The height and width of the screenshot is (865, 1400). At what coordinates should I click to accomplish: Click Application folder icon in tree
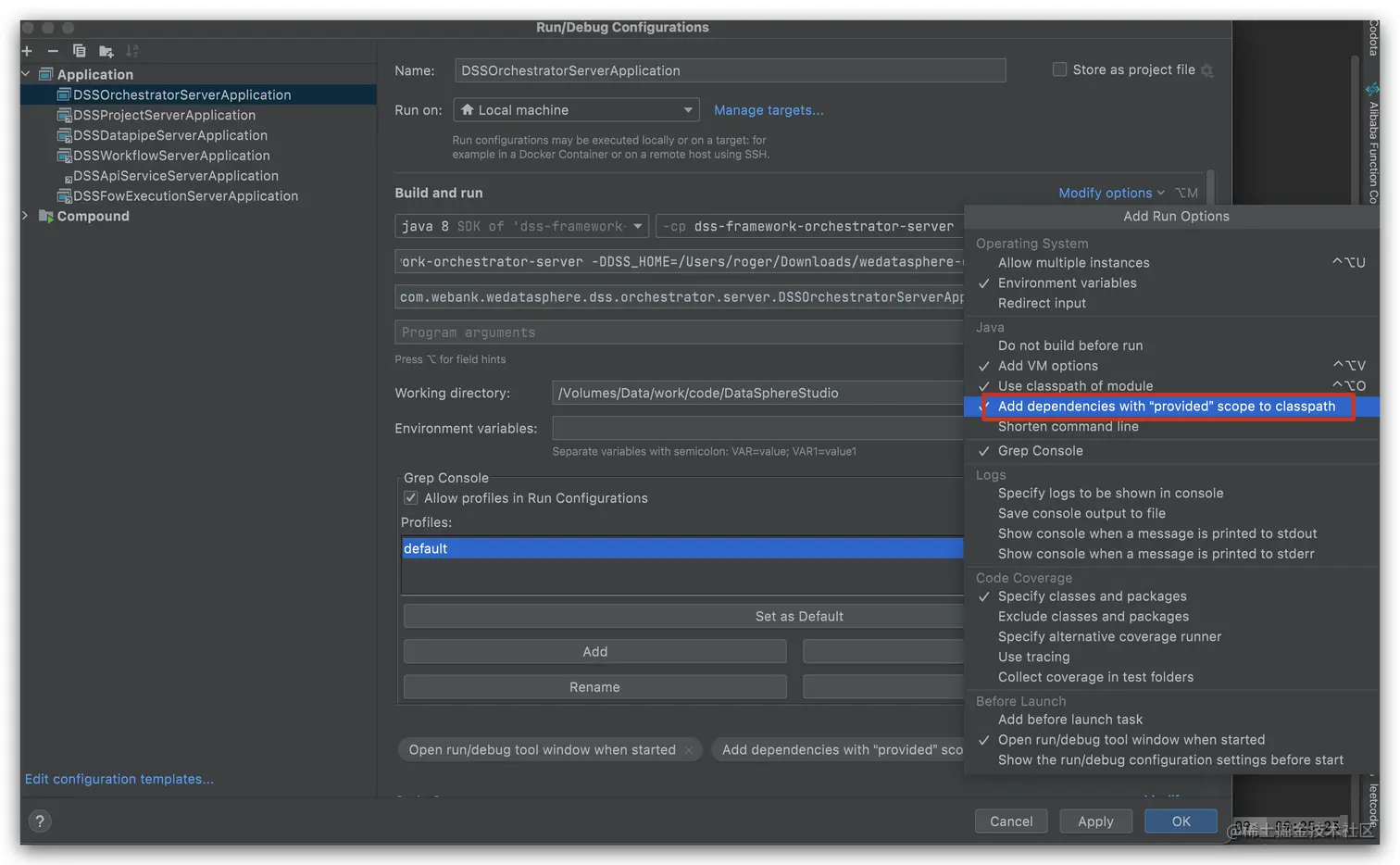[x=46, y=74]
